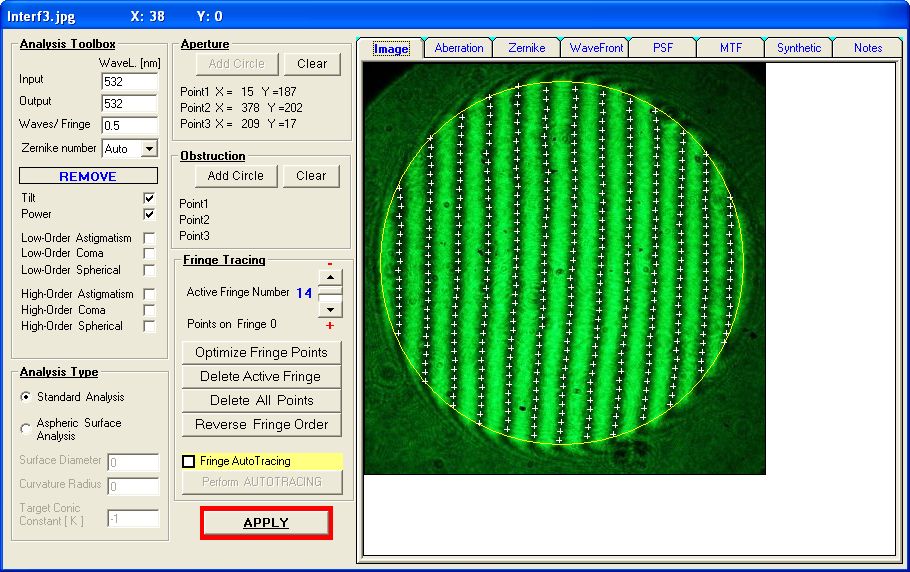This screenshot has width=910, height=572.
Task: Click the interferogram fringe image
Action: (x=564, y=268)
